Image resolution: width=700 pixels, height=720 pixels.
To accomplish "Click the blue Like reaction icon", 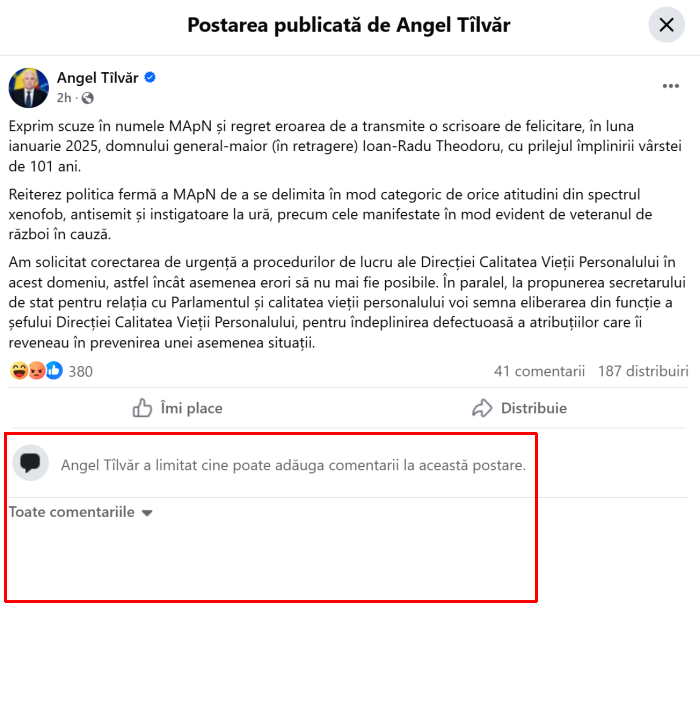I will [x=54, y=371].
